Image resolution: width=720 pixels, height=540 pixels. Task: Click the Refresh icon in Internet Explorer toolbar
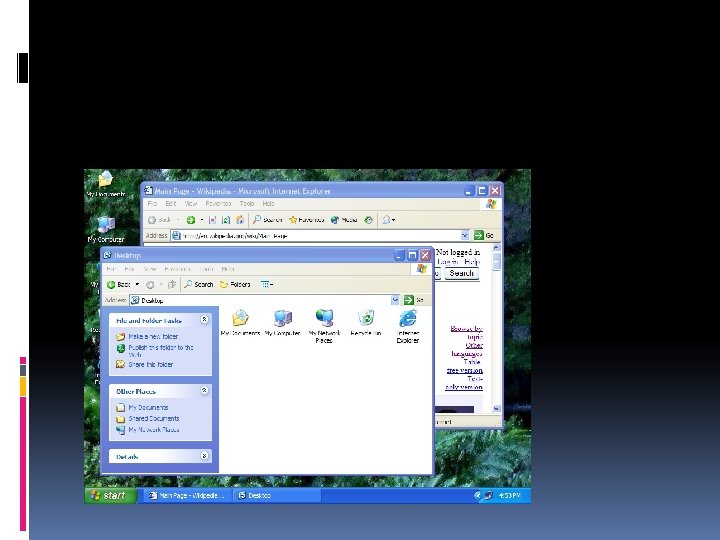click(x=226, y=220)
